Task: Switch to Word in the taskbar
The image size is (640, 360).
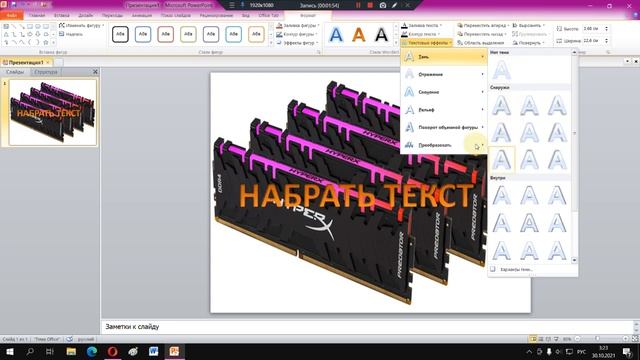Action: pyautogui.click(x=153, y=351)
